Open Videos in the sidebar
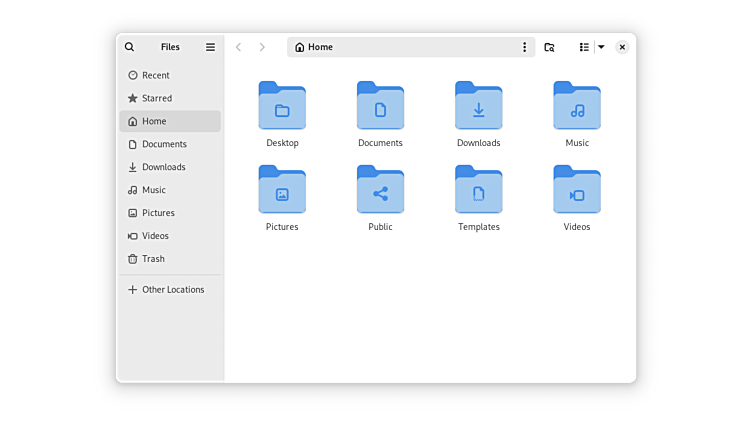 click(154, 236)
